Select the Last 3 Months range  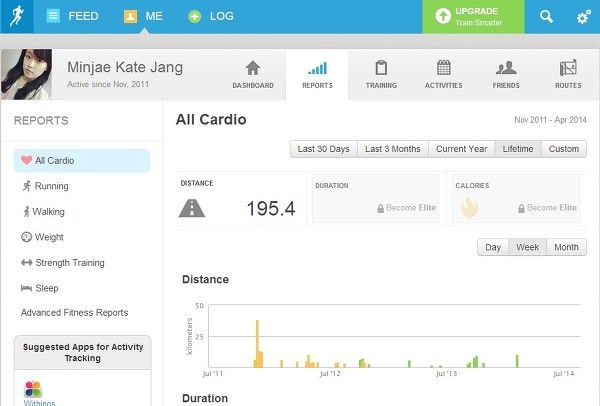(393, 149)
